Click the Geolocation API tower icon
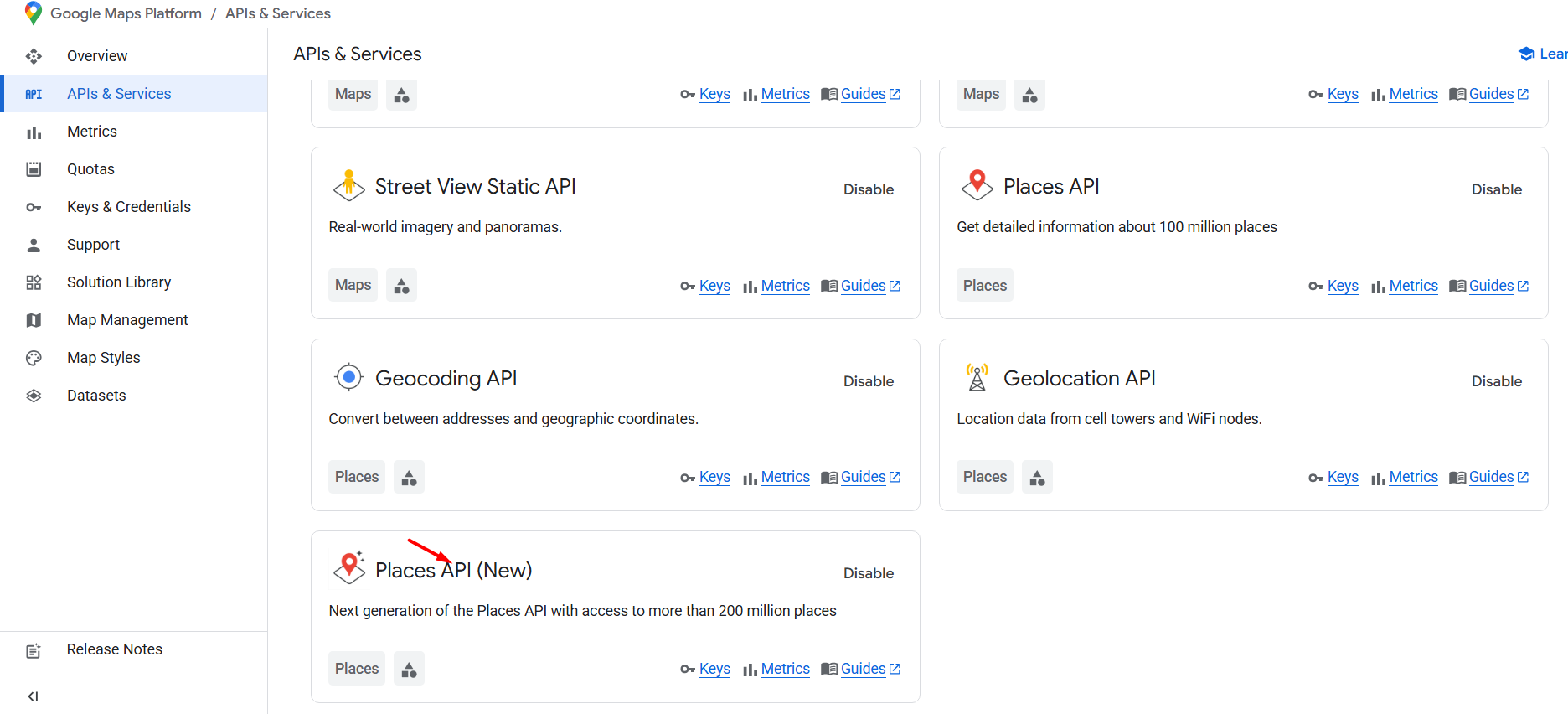The height and width of the screenshot is (714, 1568). click(977, 378)
